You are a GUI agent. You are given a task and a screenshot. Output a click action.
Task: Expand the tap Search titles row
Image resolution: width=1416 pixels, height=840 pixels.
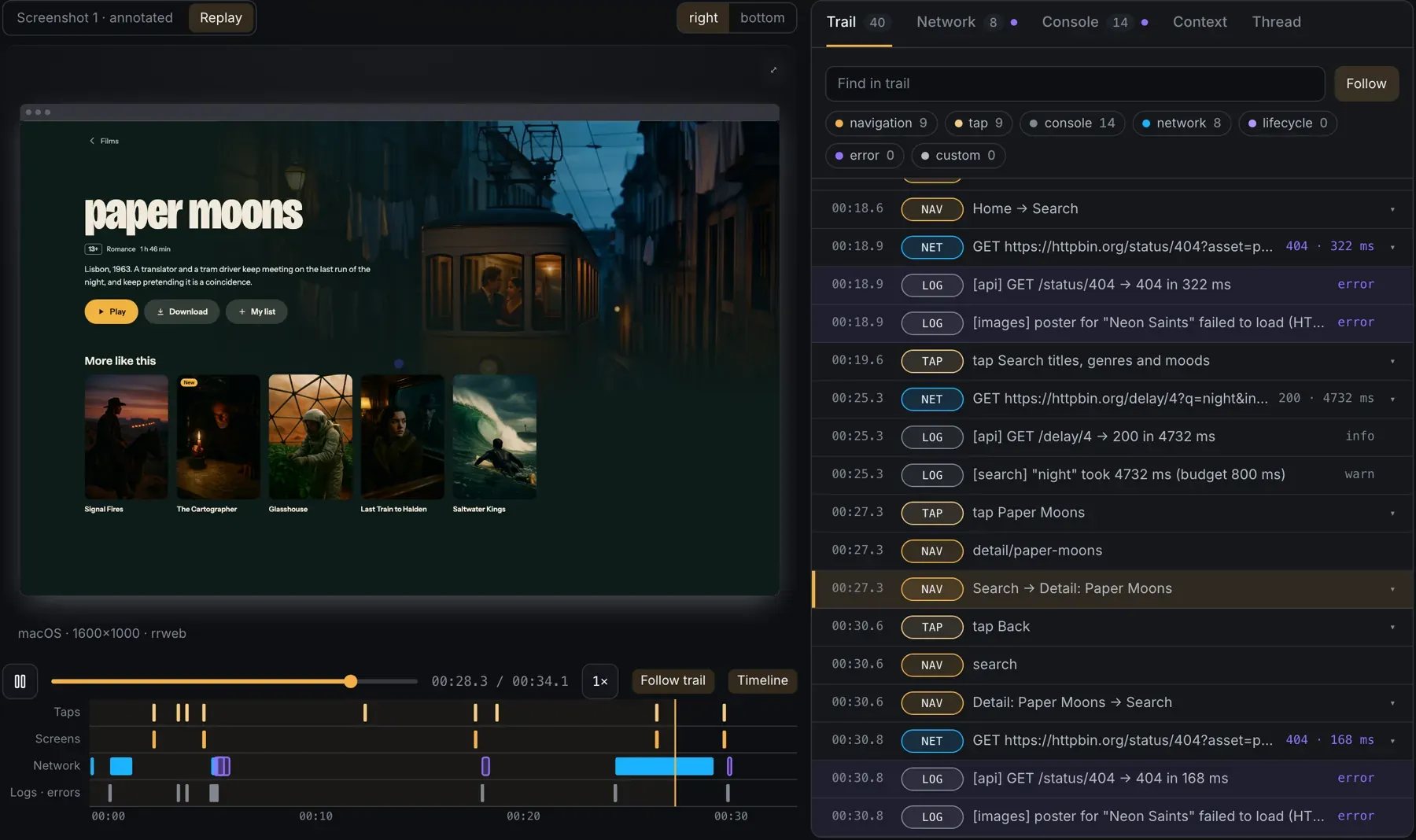pos(1392,361)
